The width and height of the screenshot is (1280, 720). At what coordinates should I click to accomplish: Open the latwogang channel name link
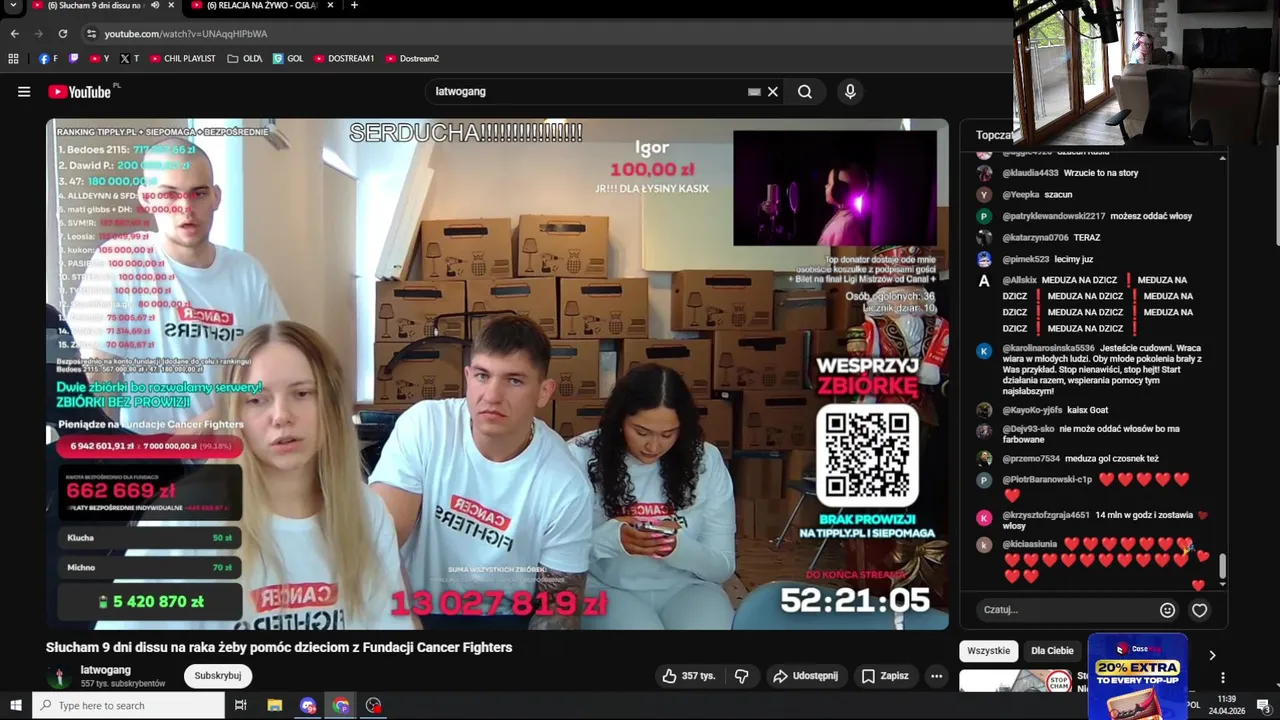coord(106,670)
